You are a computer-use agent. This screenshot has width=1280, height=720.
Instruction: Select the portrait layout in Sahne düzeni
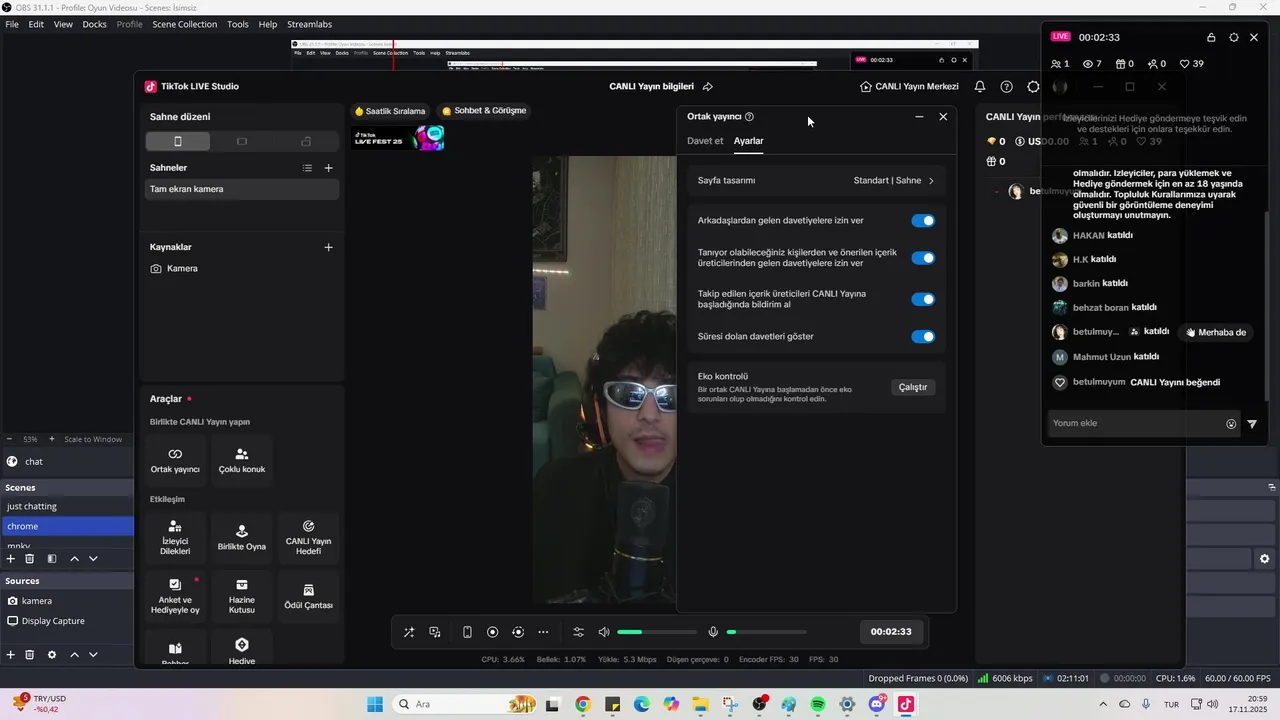[178, 141]
